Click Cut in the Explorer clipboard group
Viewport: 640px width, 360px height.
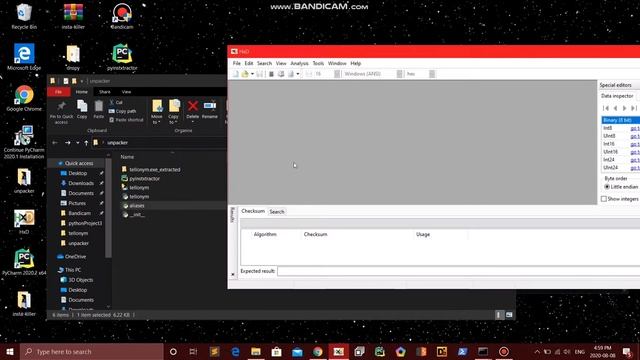coord(116,102)
